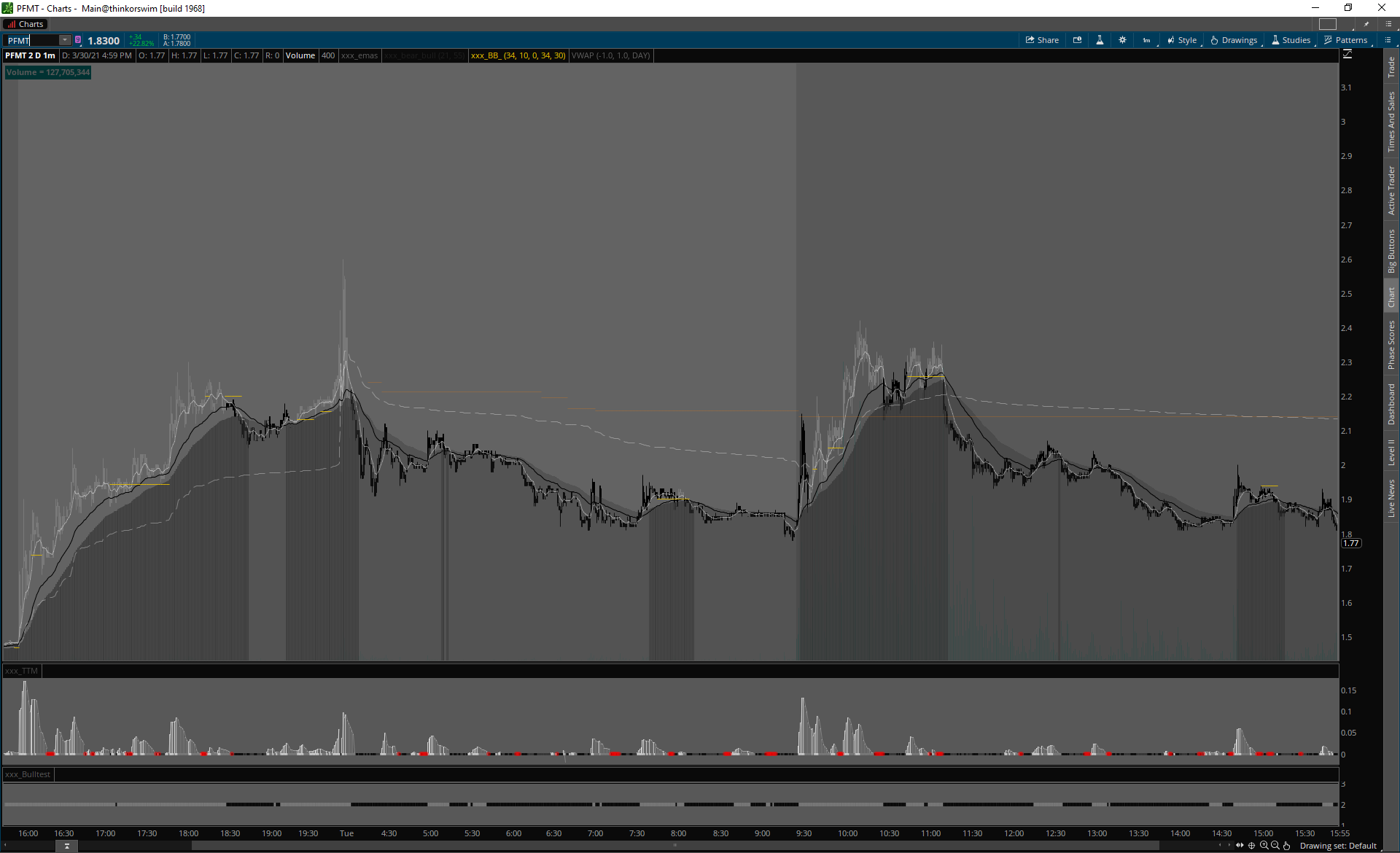Open the Times And Sales sidebar tab
The width and height of the screenshot is (1400, 853).
coord(1391,122)
